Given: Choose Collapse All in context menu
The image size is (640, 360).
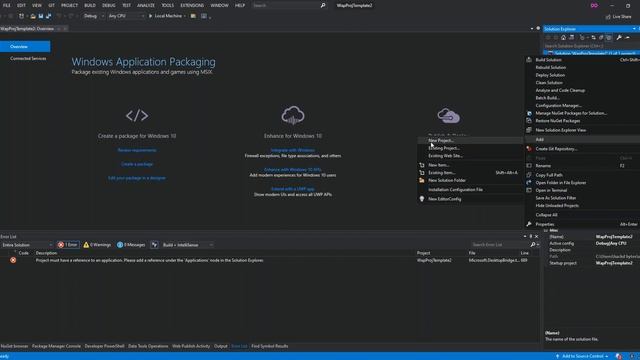Looking at the screenshot, I should tap(547, 215).
